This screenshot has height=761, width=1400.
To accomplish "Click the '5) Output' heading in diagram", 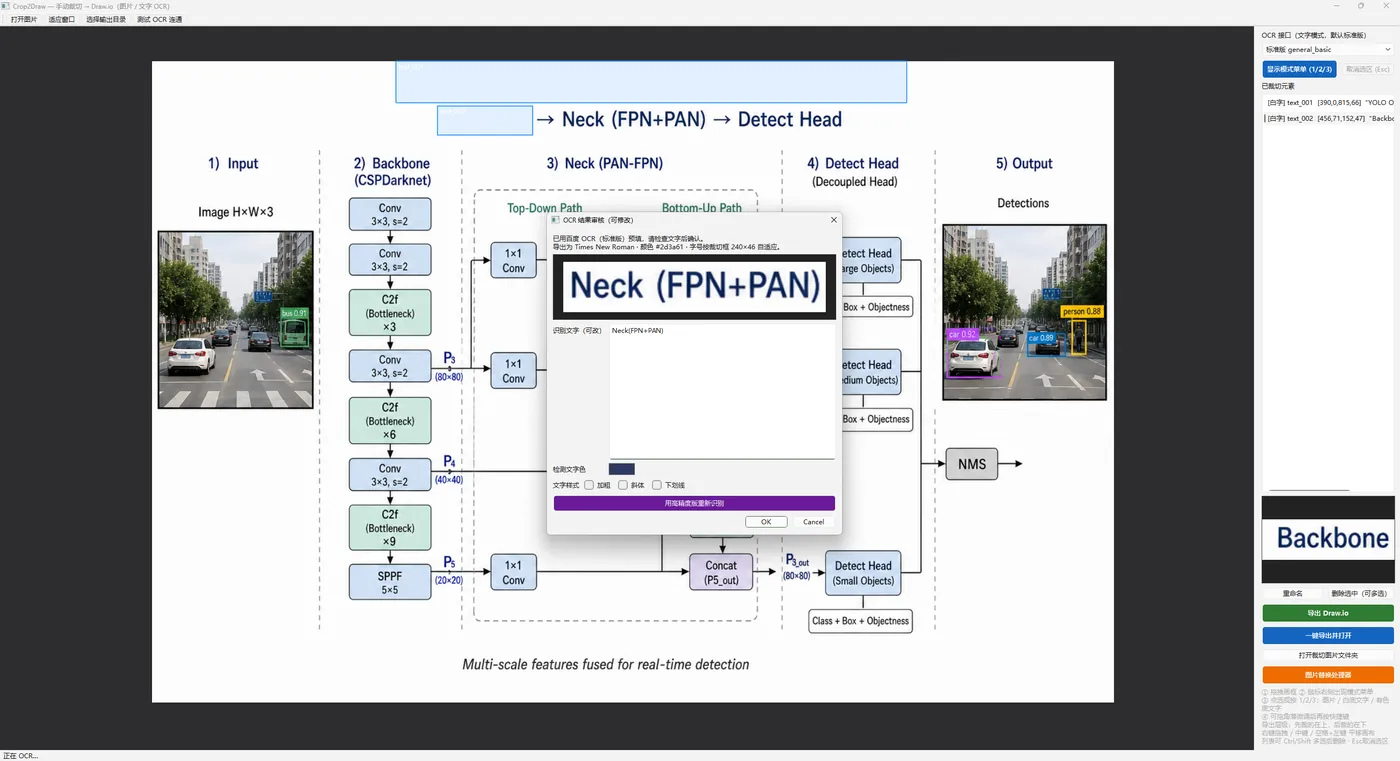I will pos(1024,163).
